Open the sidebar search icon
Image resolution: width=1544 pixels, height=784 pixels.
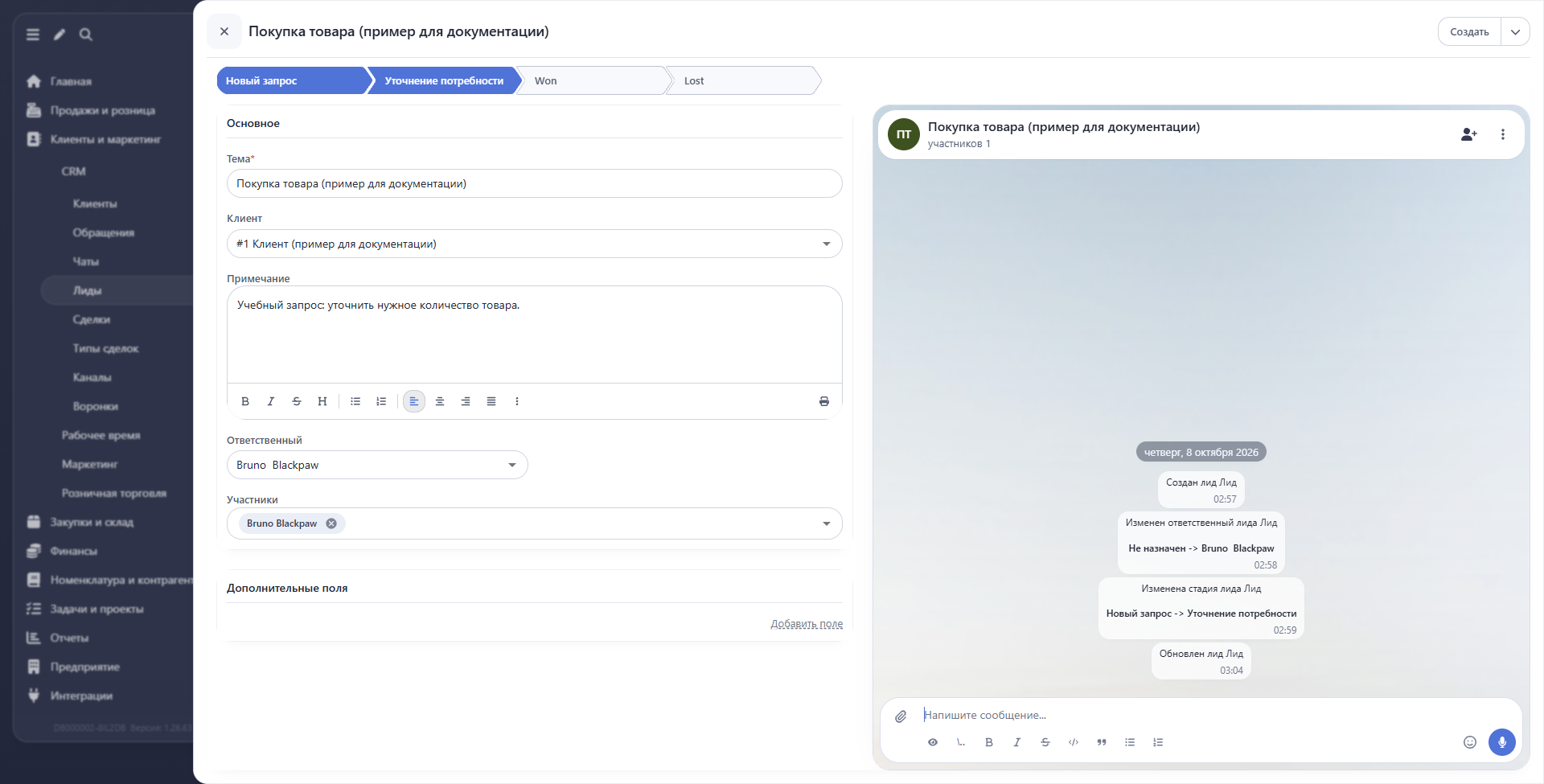click(x=86, y=35)
